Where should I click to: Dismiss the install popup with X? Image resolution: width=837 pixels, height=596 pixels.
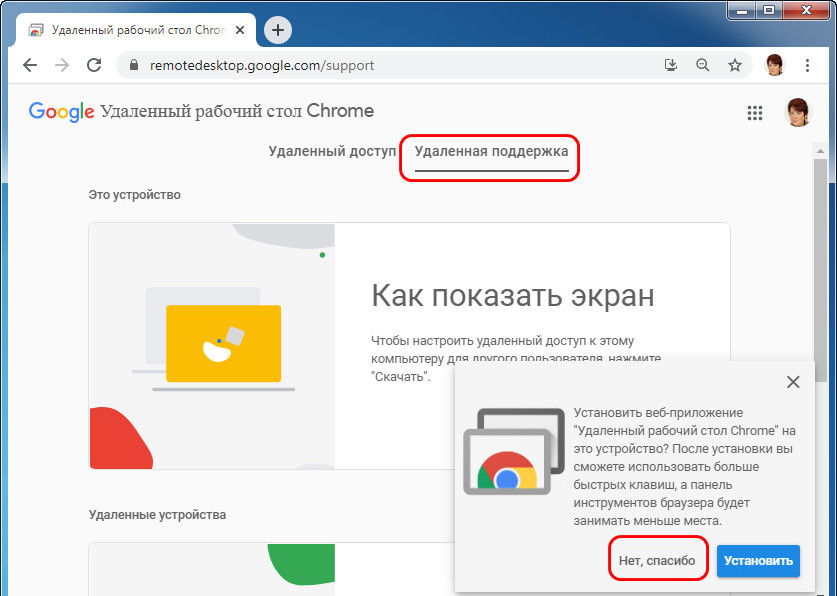(793, 382)
